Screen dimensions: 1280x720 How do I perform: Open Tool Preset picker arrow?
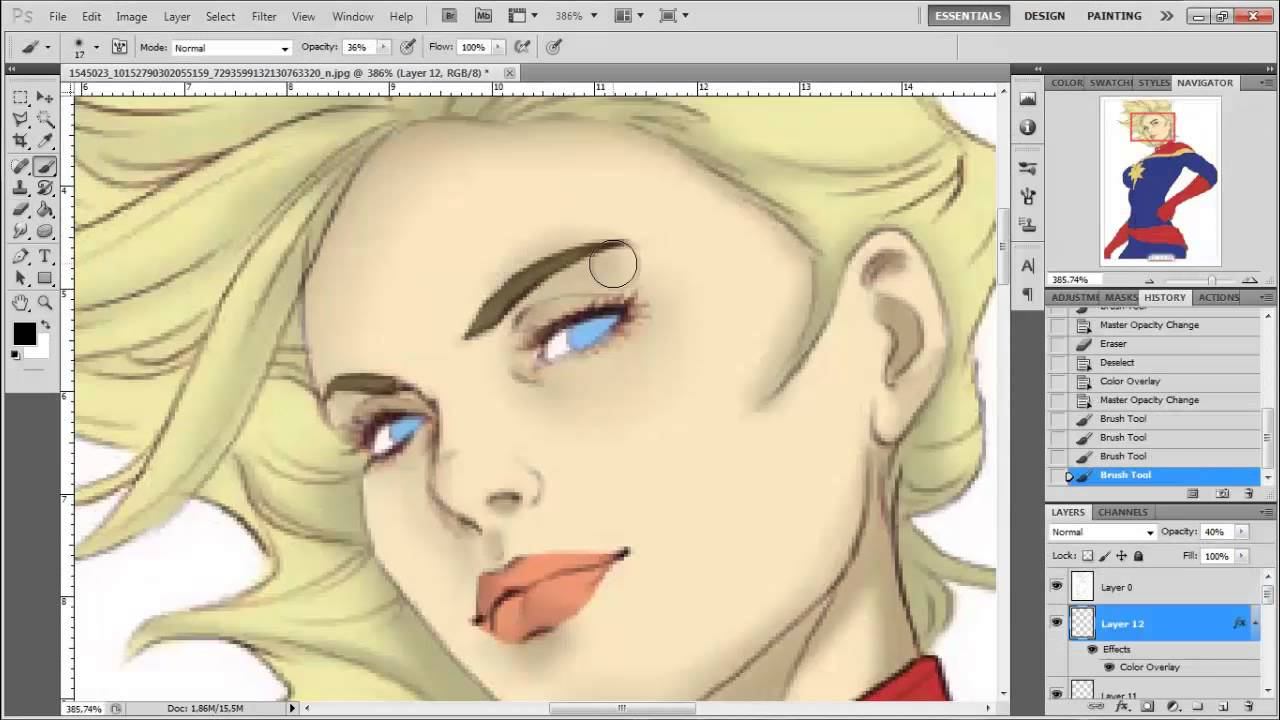[47, 47]
